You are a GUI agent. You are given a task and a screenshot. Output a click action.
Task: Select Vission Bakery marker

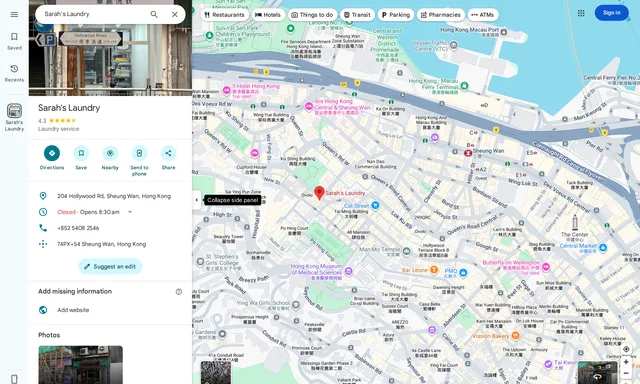[515, 336]
